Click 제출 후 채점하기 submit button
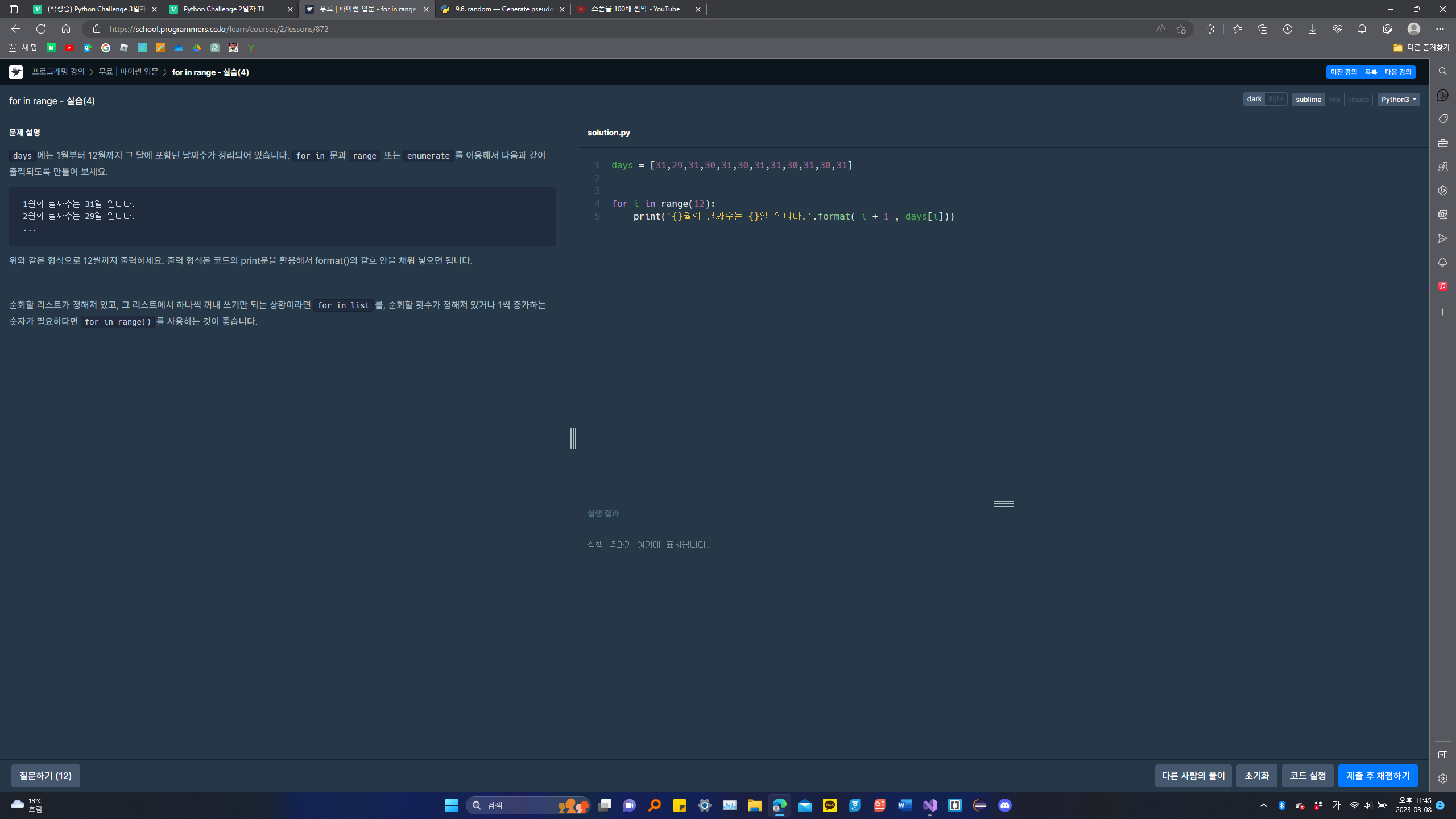1456x819 pixels. (1378, 775)
